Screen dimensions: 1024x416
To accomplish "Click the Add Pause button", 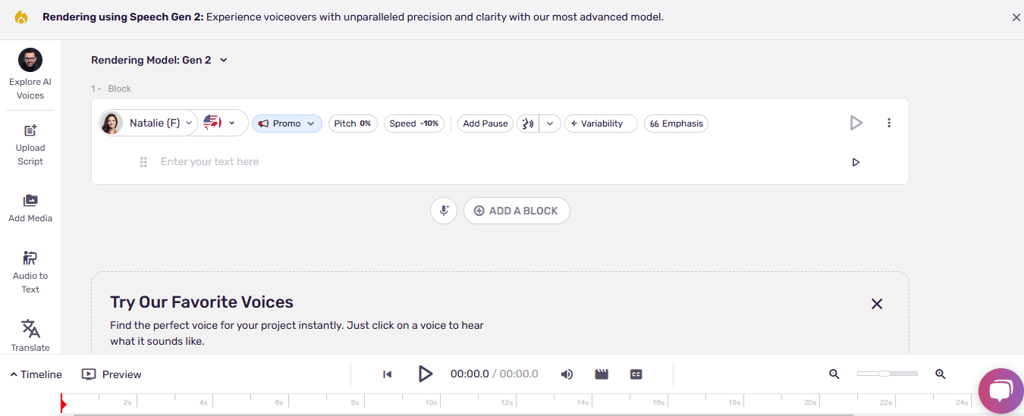I will [x=485, y=123].
